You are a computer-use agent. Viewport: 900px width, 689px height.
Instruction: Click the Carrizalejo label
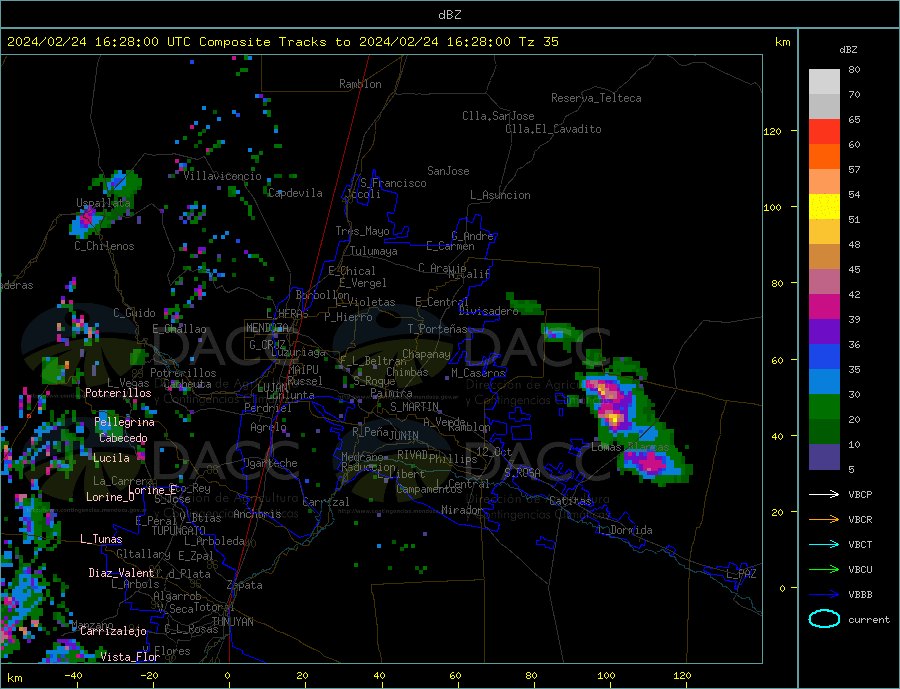point(113,632)
